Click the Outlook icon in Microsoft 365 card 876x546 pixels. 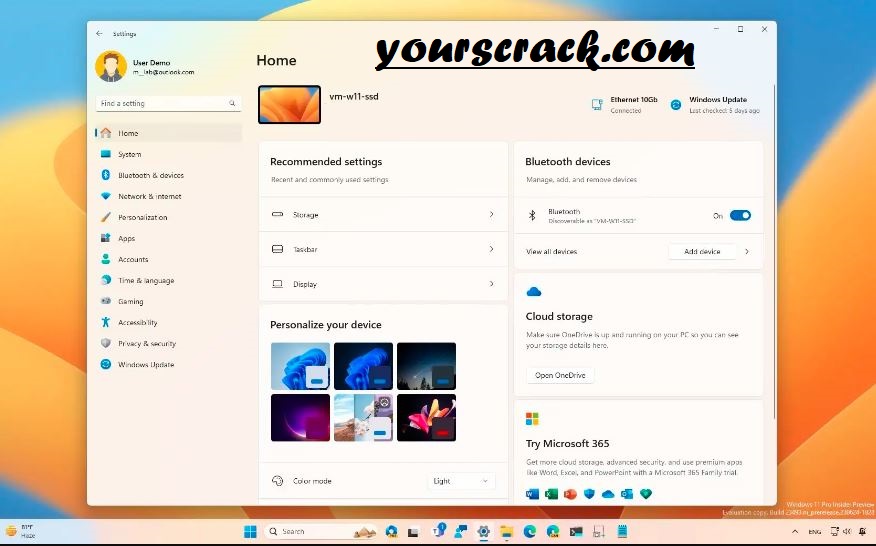[627, 494]
